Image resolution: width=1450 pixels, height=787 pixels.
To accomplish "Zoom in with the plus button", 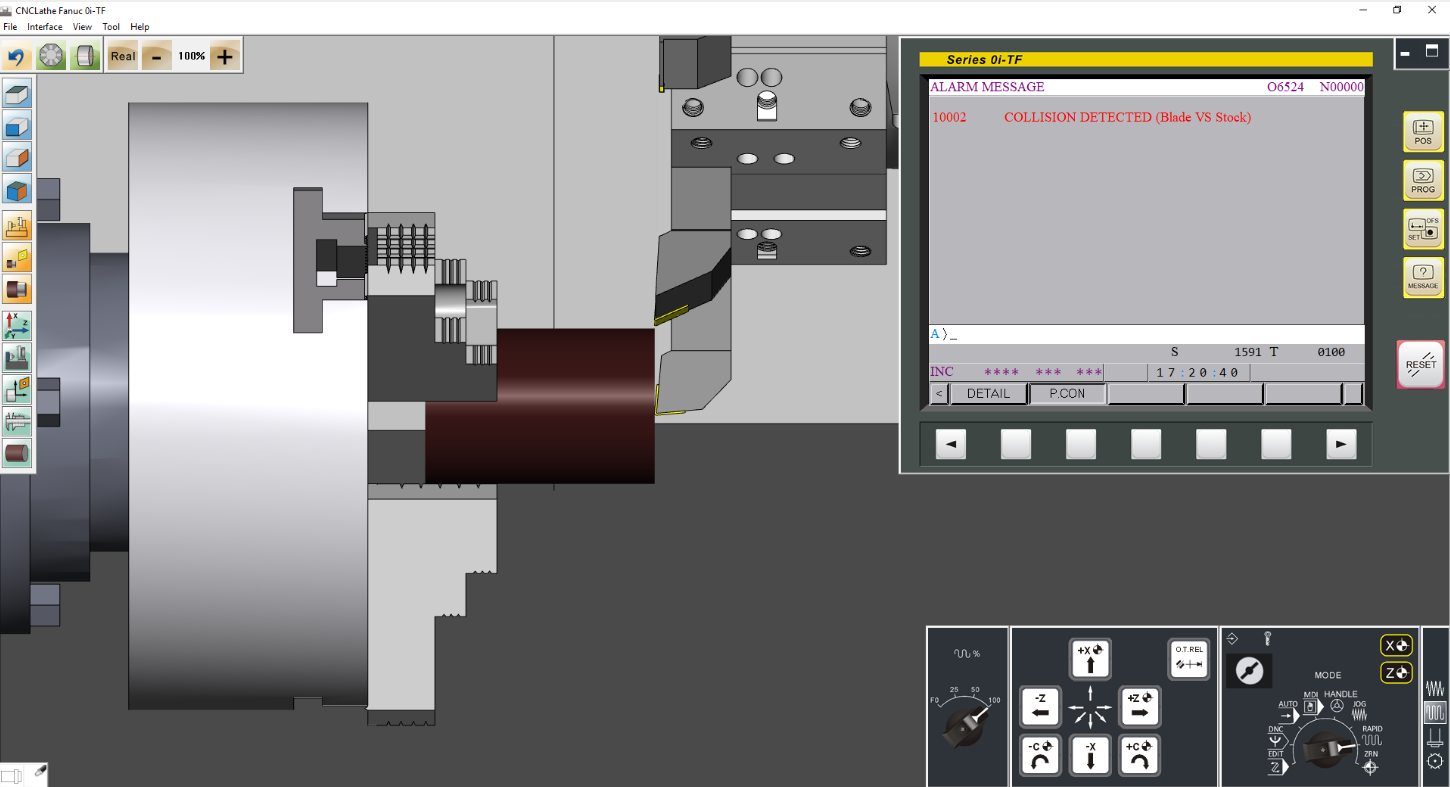I will point(225,56).
